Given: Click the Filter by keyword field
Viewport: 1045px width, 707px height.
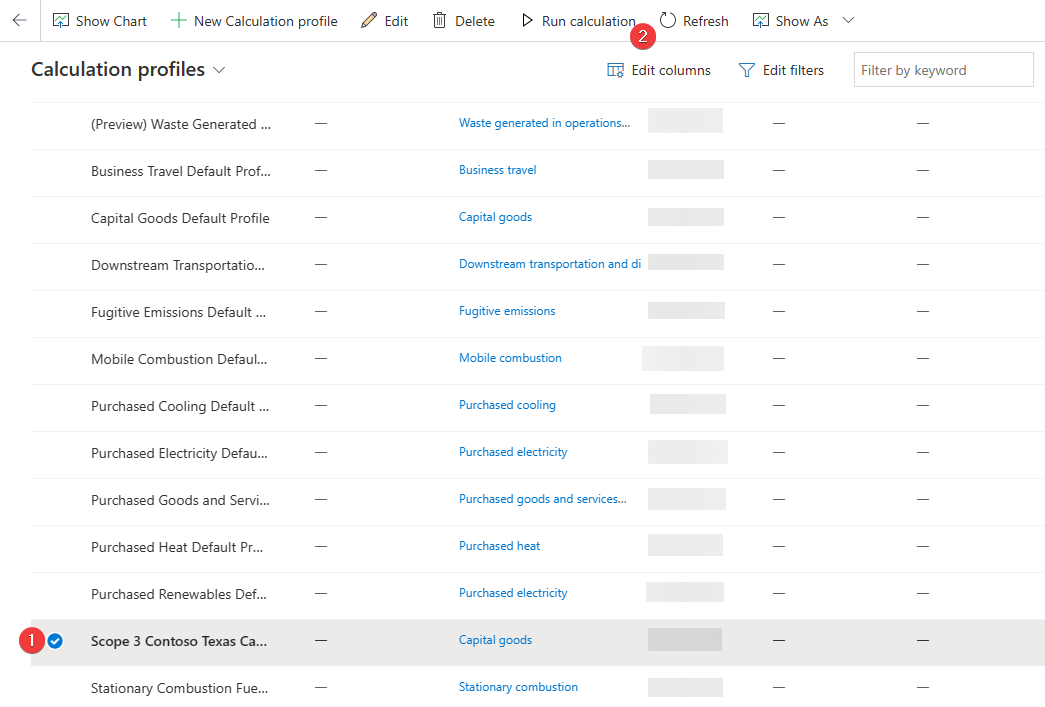Looking at the screenshot, I should point(941,70).
